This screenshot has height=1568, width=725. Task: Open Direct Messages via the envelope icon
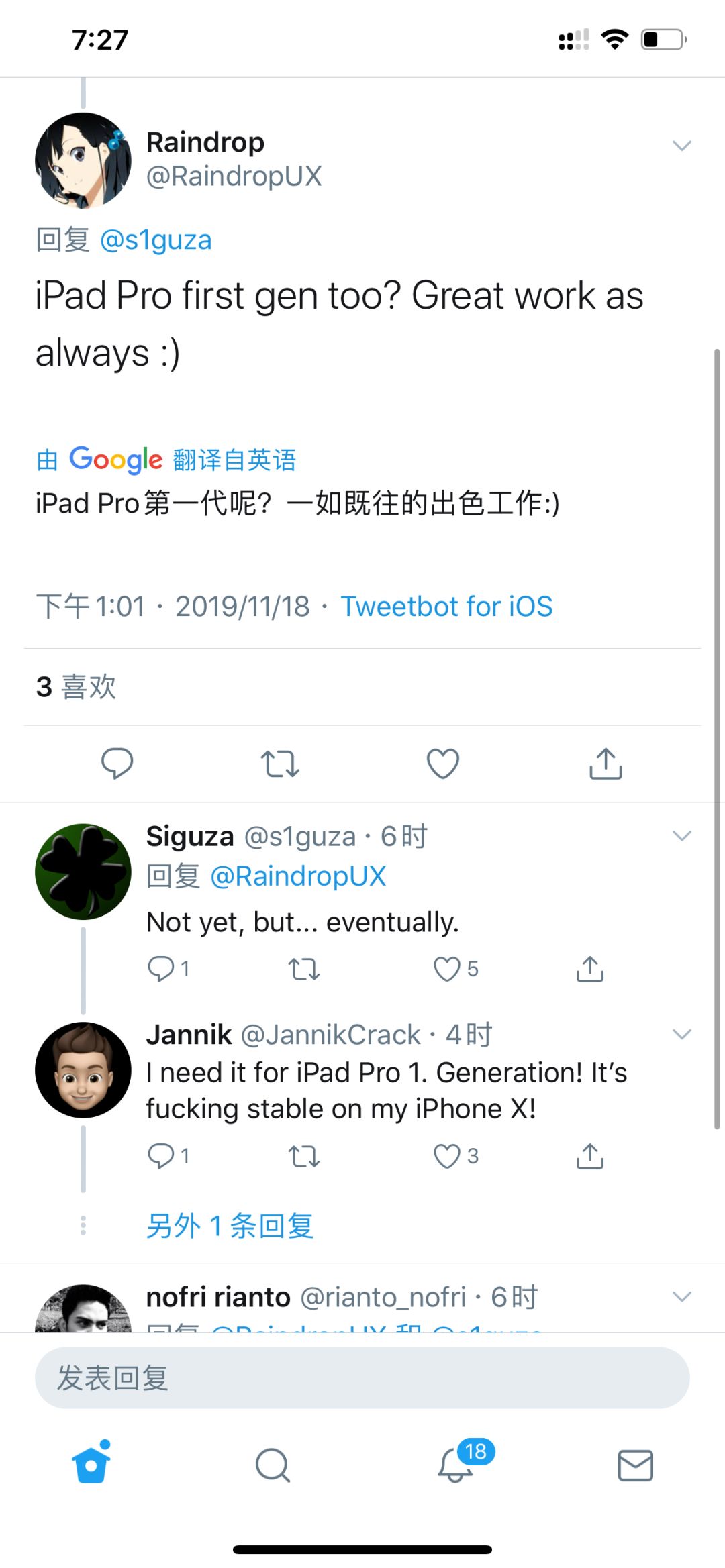click(634, 1466)
